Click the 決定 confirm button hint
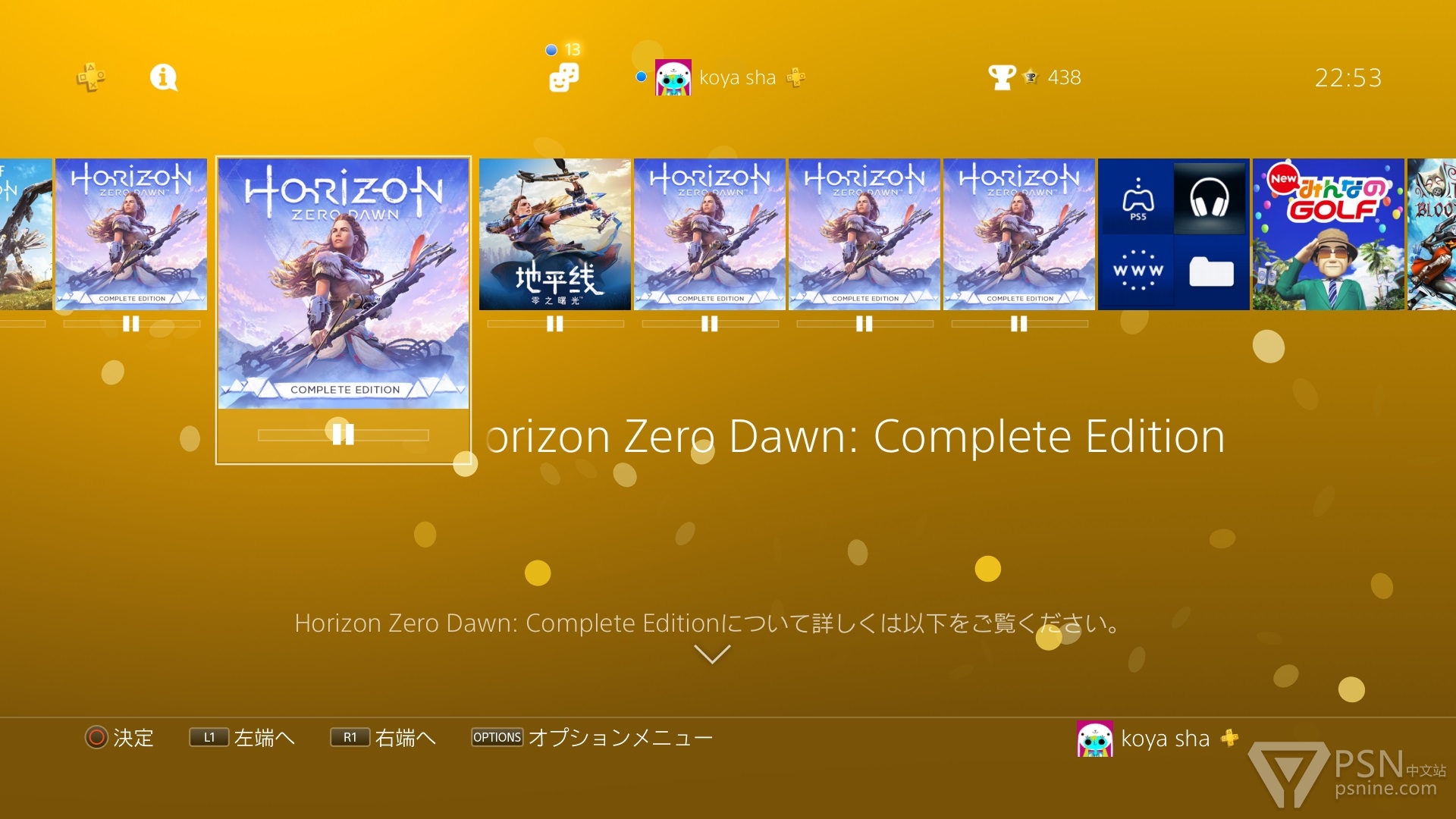1456x819 pixels. point(119,737)
